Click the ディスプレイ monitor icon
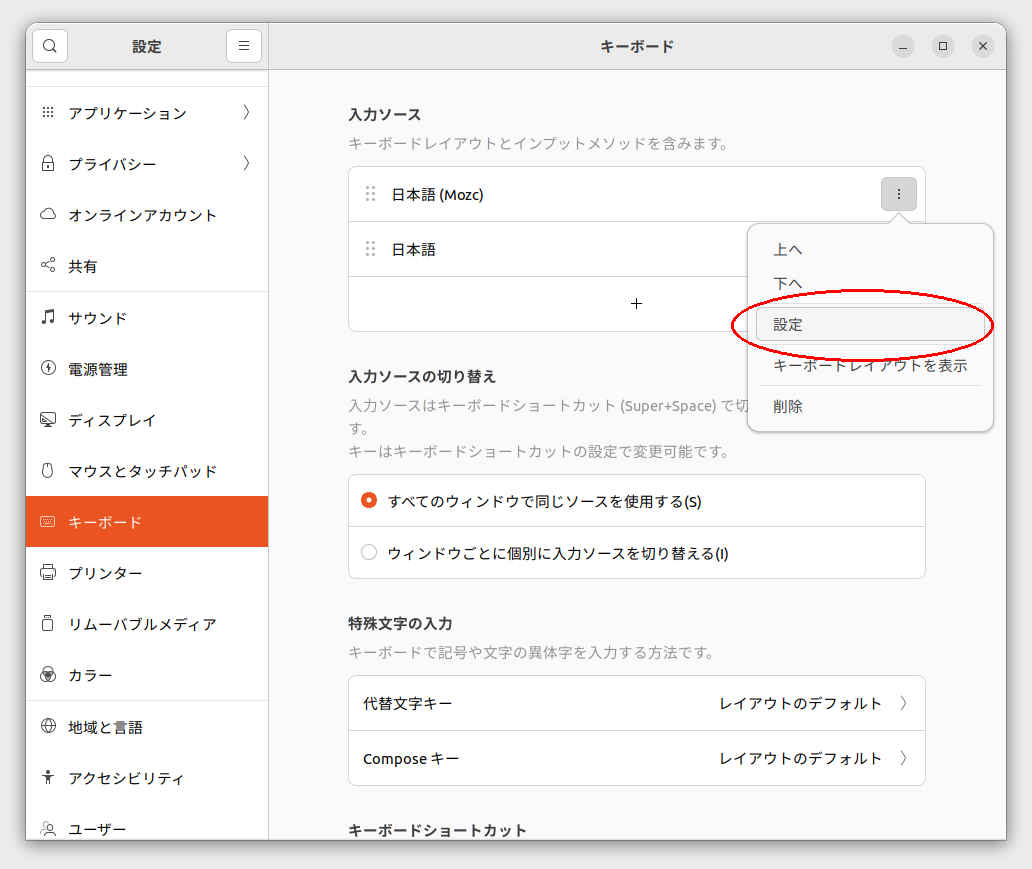 click(x=48, y=420)
